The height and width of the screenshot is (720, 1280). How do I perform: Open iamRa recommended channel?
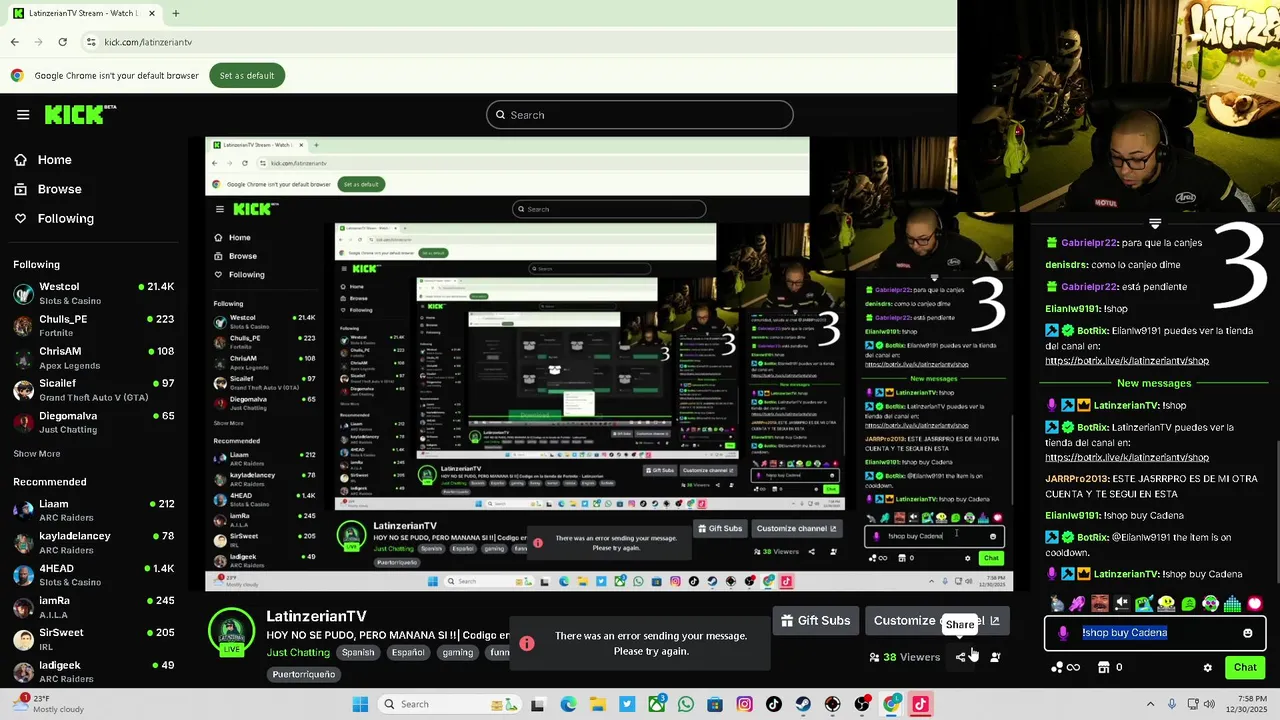pyautogui.click(x=94, y=606)
